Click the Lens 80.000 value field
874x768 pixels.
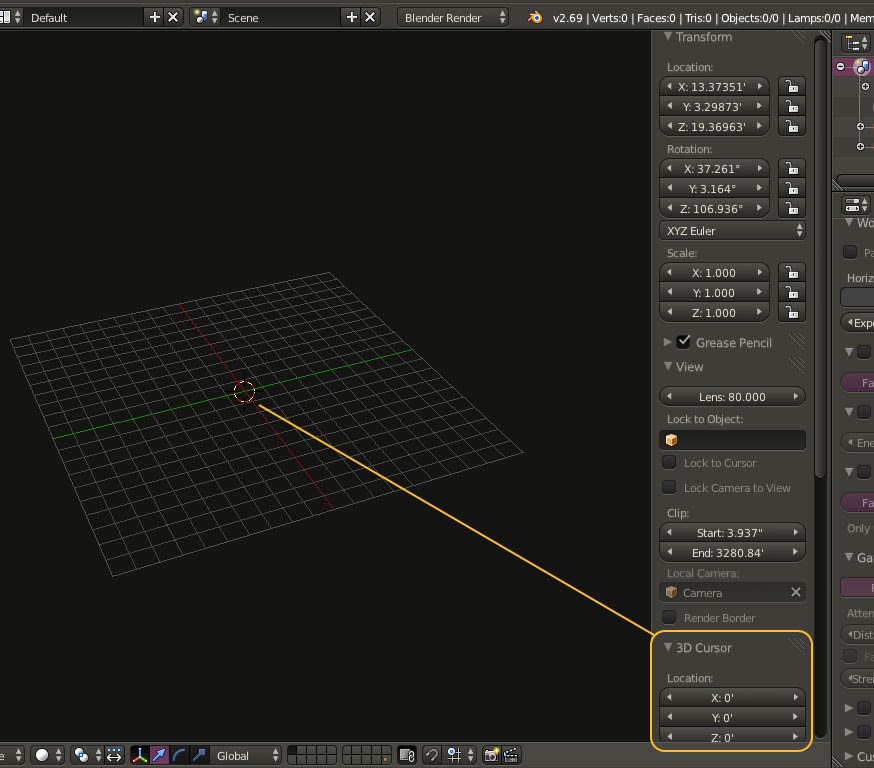click(733, 397)
